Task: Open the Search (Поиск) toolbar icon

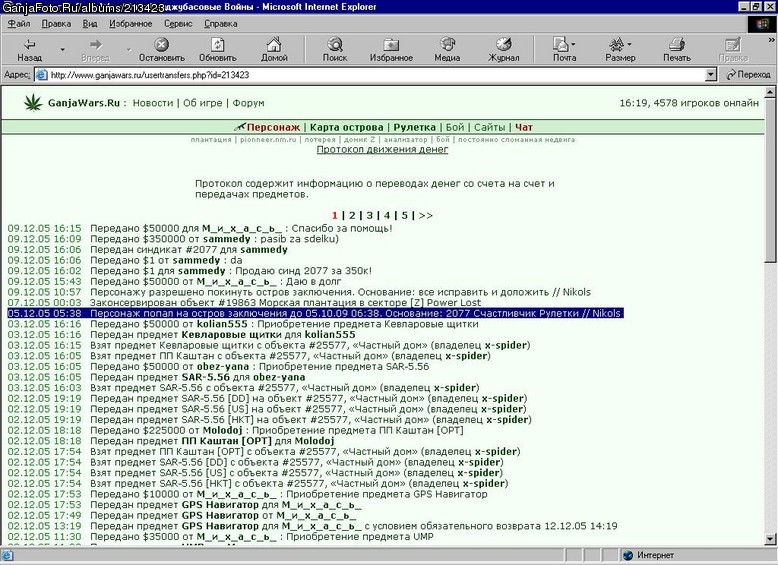Action: click(335, 45)
